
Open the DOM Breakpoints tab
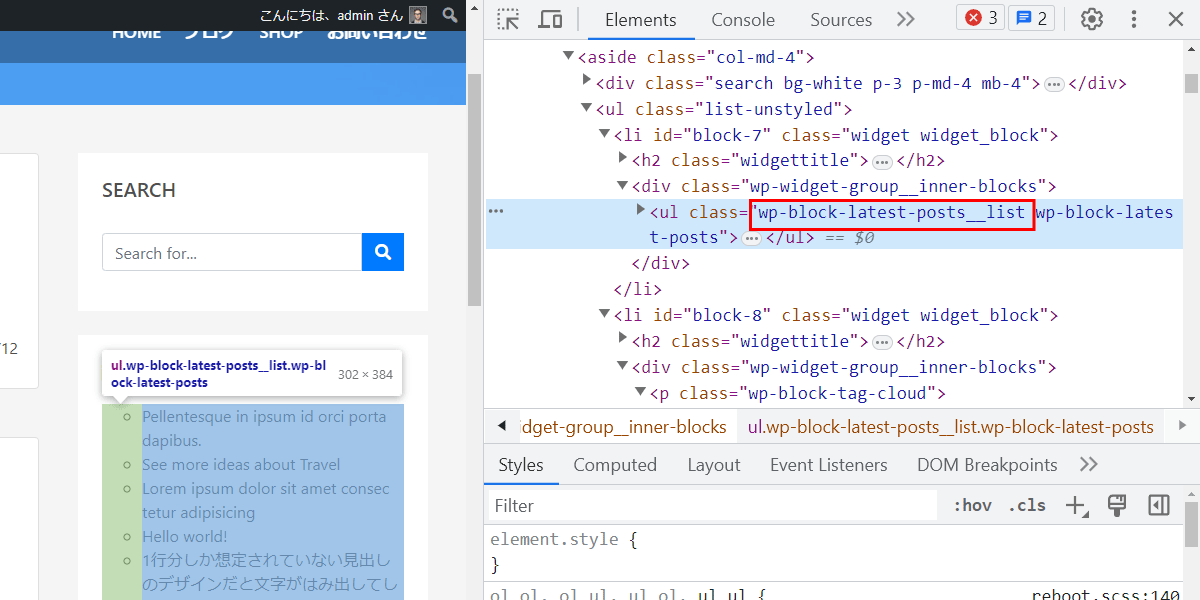[x=987, y=465]
